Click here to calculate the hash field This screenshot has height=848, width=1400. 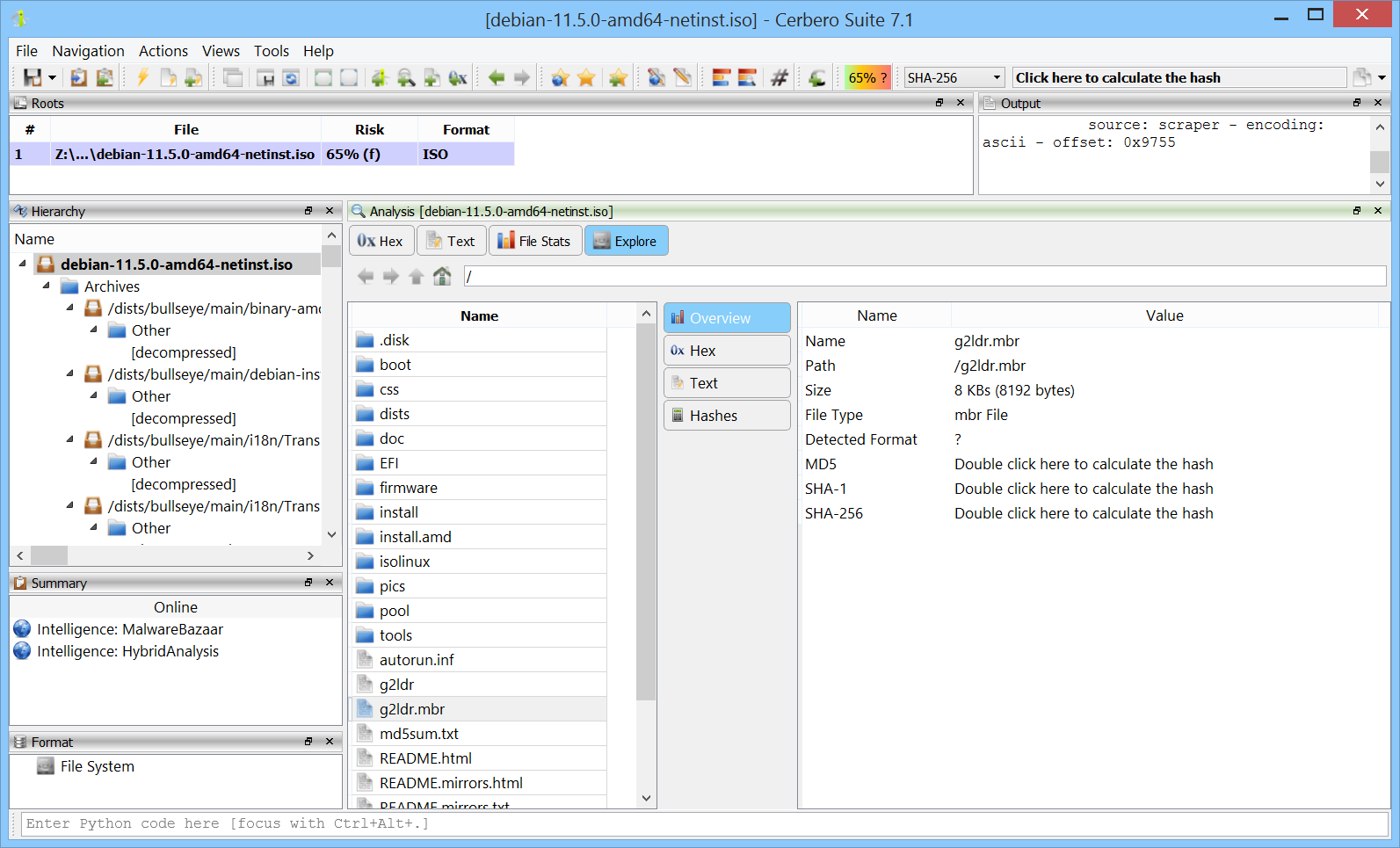(1179, 77)
